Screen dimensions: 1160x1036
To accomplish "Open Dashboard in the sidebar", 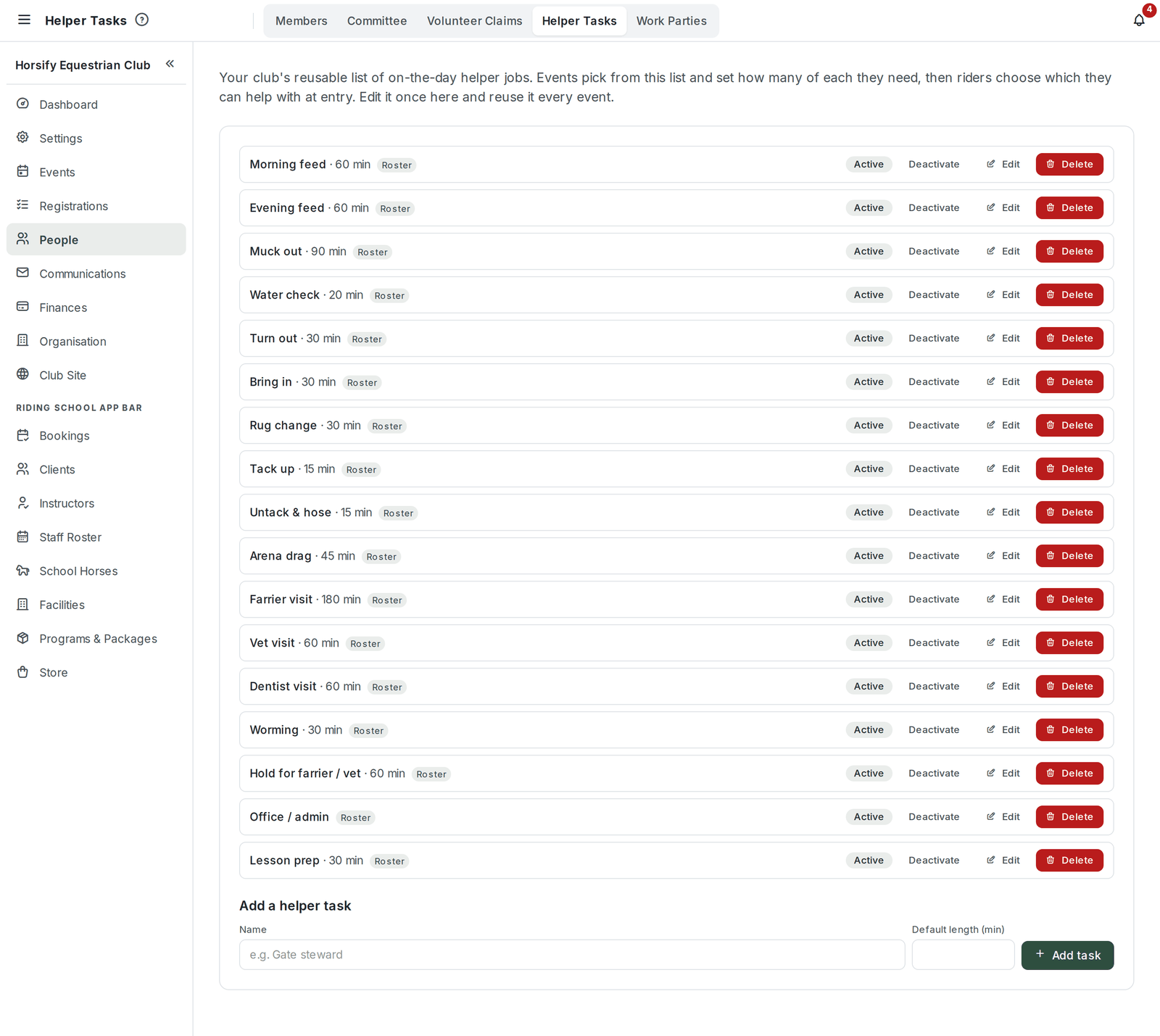I will (x=96, y=104).
